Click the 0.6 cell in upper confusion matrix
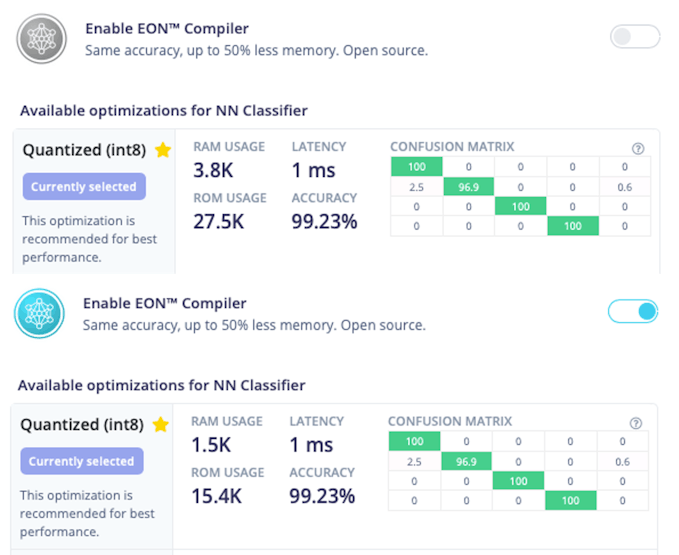 point(624,187)
